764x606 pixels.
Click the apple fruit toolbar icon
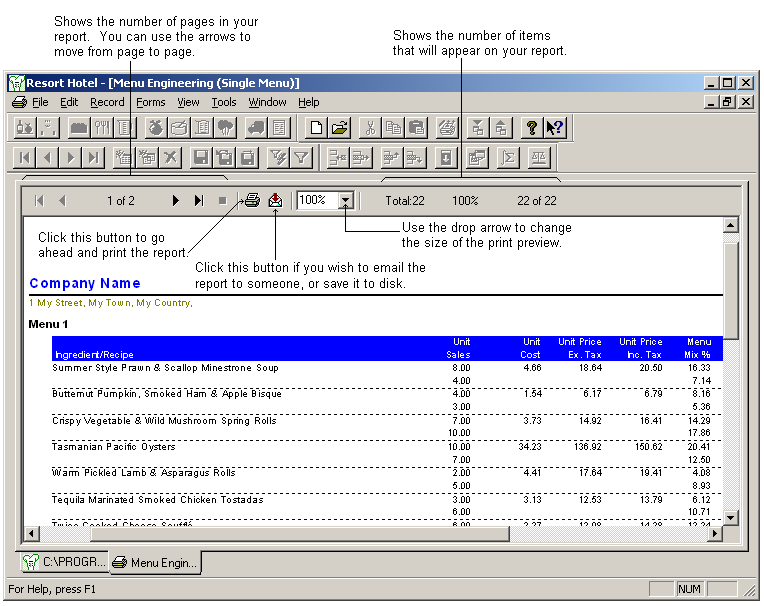tap(156, 128)
